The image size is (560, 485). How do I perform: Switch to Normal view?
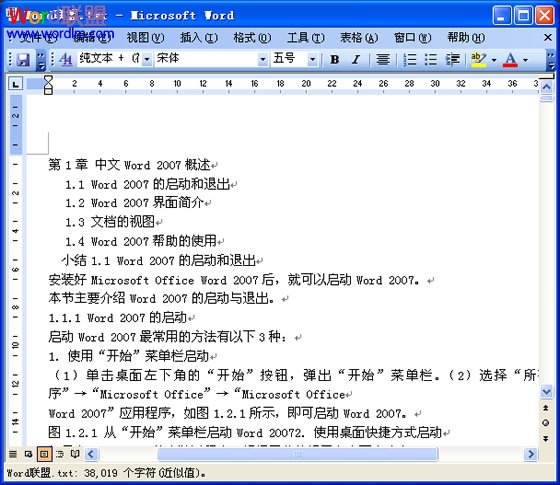point(13,454)
